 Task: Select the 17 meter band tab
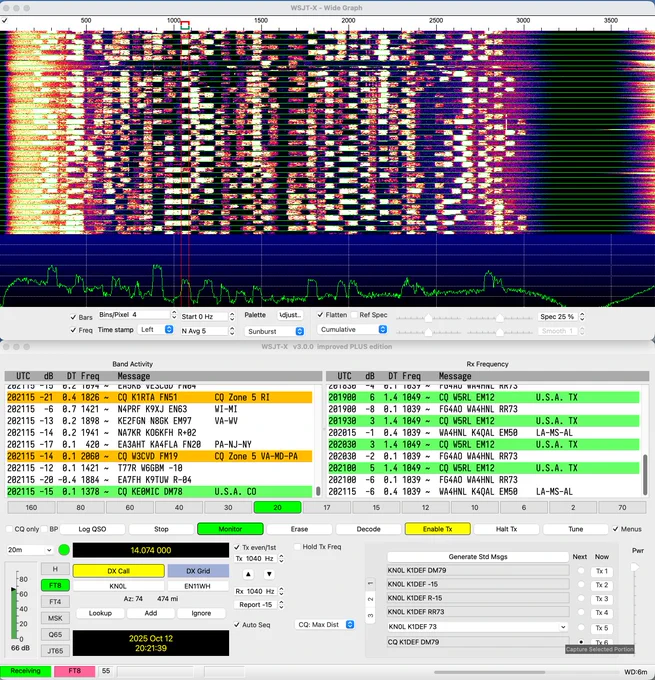(327, 507)
